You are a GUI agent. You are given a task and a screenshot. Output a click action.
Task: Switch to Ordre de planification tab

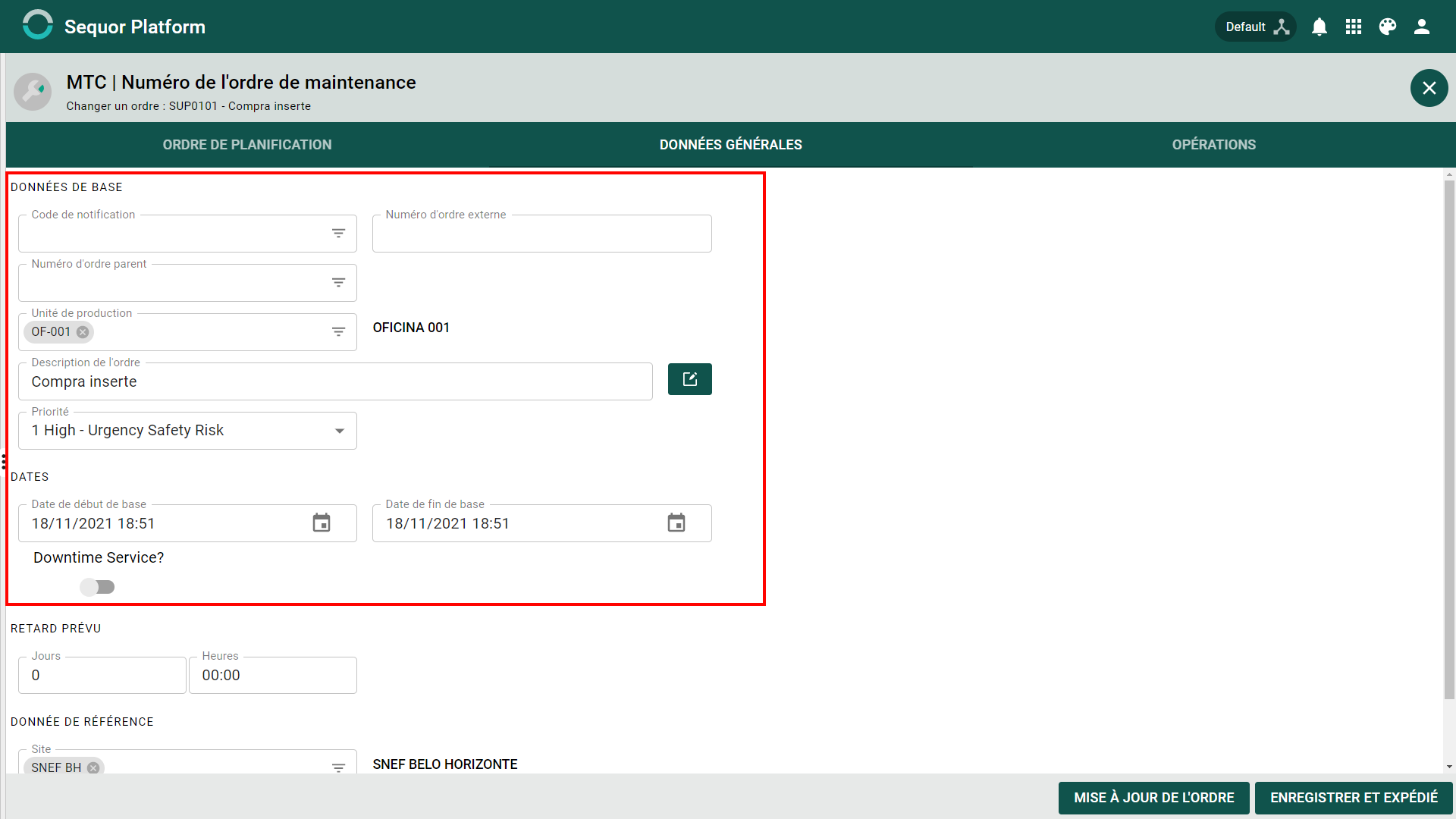tap(247, 144)
